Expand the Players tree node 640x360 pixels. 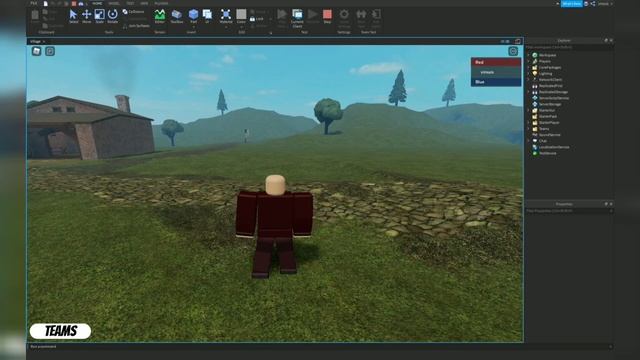pyautogui.click(x=529, y=61)
